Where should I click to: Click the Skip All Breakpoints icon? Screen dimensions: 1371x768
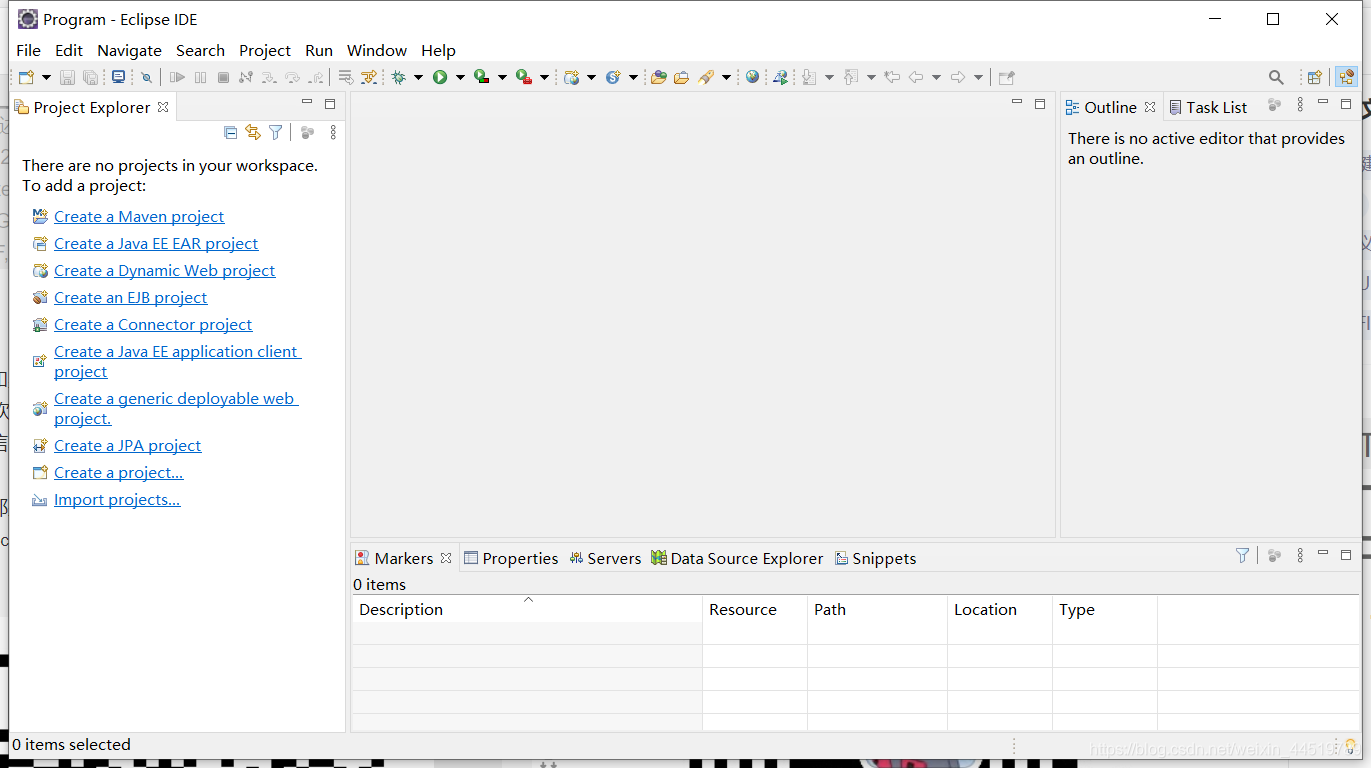tap(147, 77)
